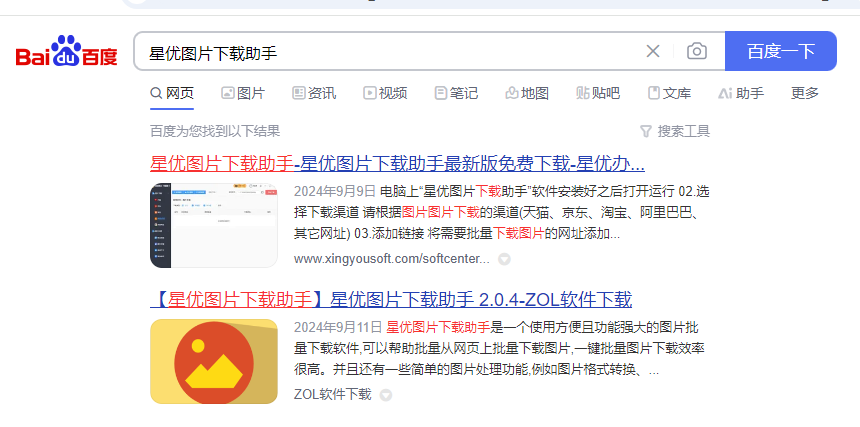Open the 视频 tab

tap(385, 93)
